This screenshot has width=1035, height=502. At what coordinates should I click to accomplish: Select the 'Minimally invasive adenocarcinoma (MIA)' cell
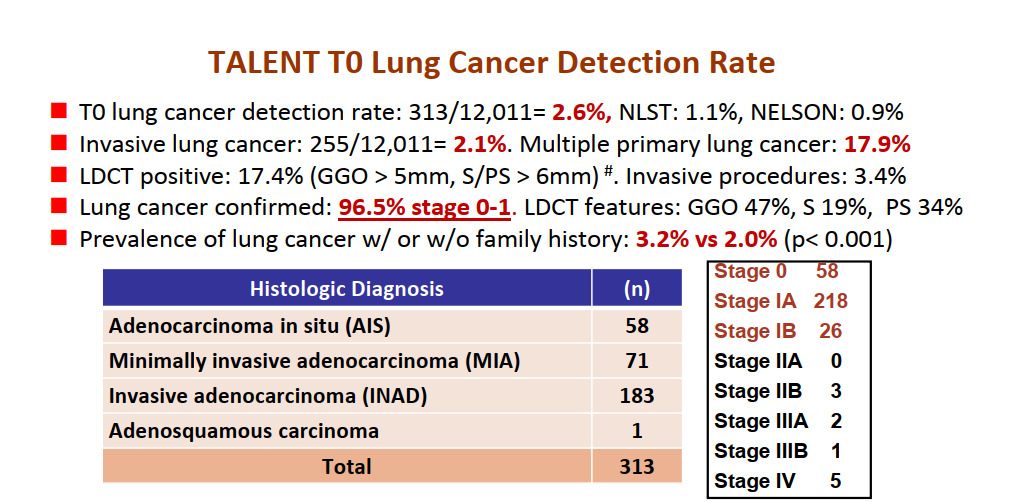[x=314, y=361]
